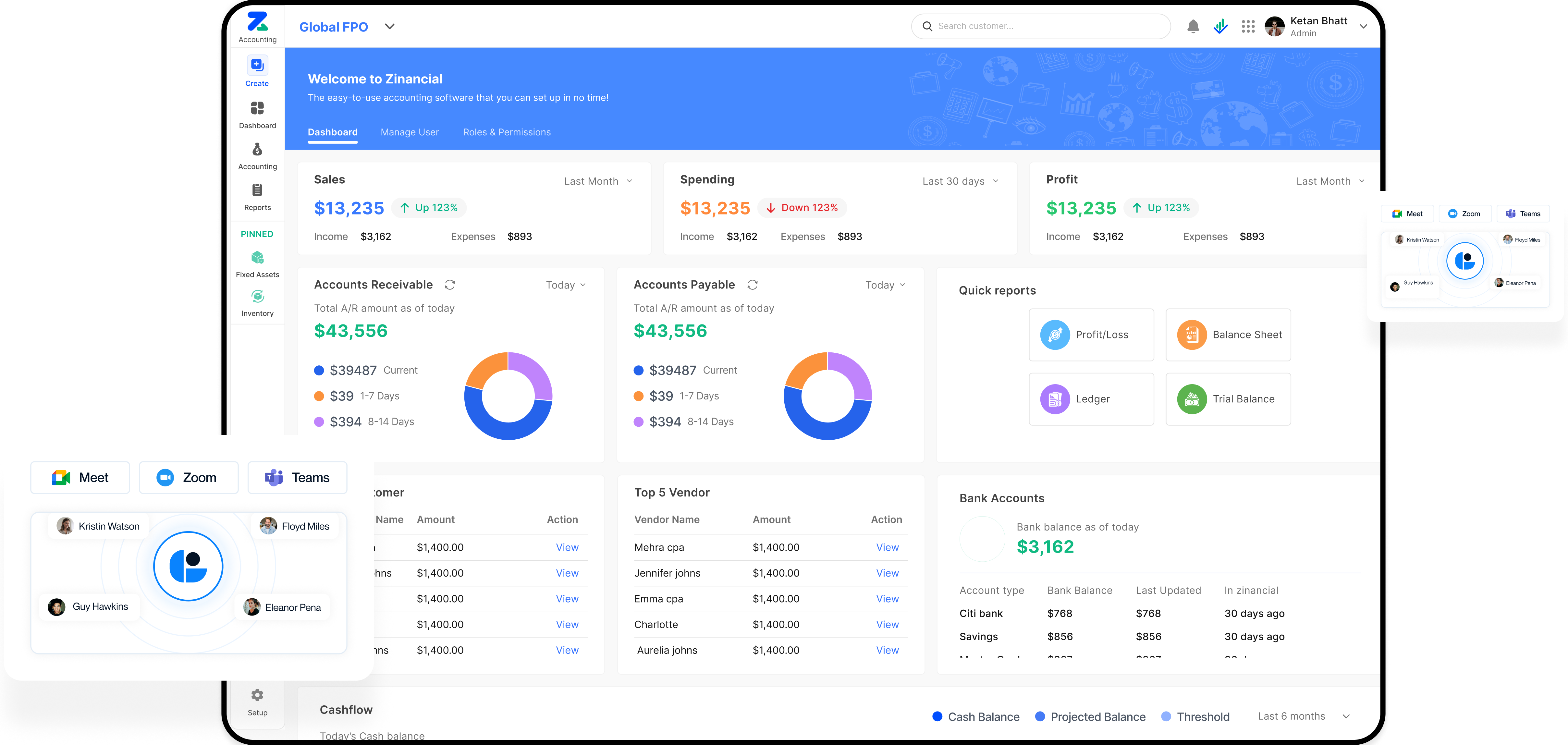1568x745 pixels.
Task: Open the notifications bell
Action: point(1193,26)
